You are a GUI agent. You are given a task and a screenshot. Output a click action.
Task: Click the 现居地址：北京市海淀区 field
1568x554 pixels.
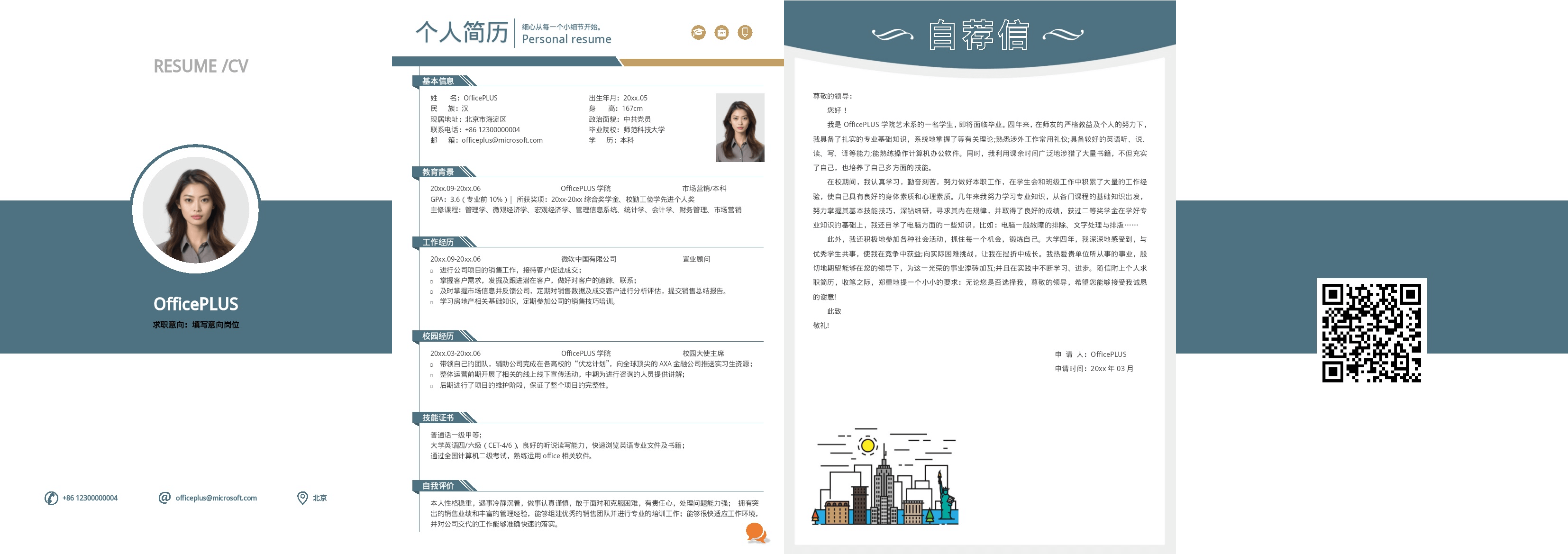coord(468,119)
